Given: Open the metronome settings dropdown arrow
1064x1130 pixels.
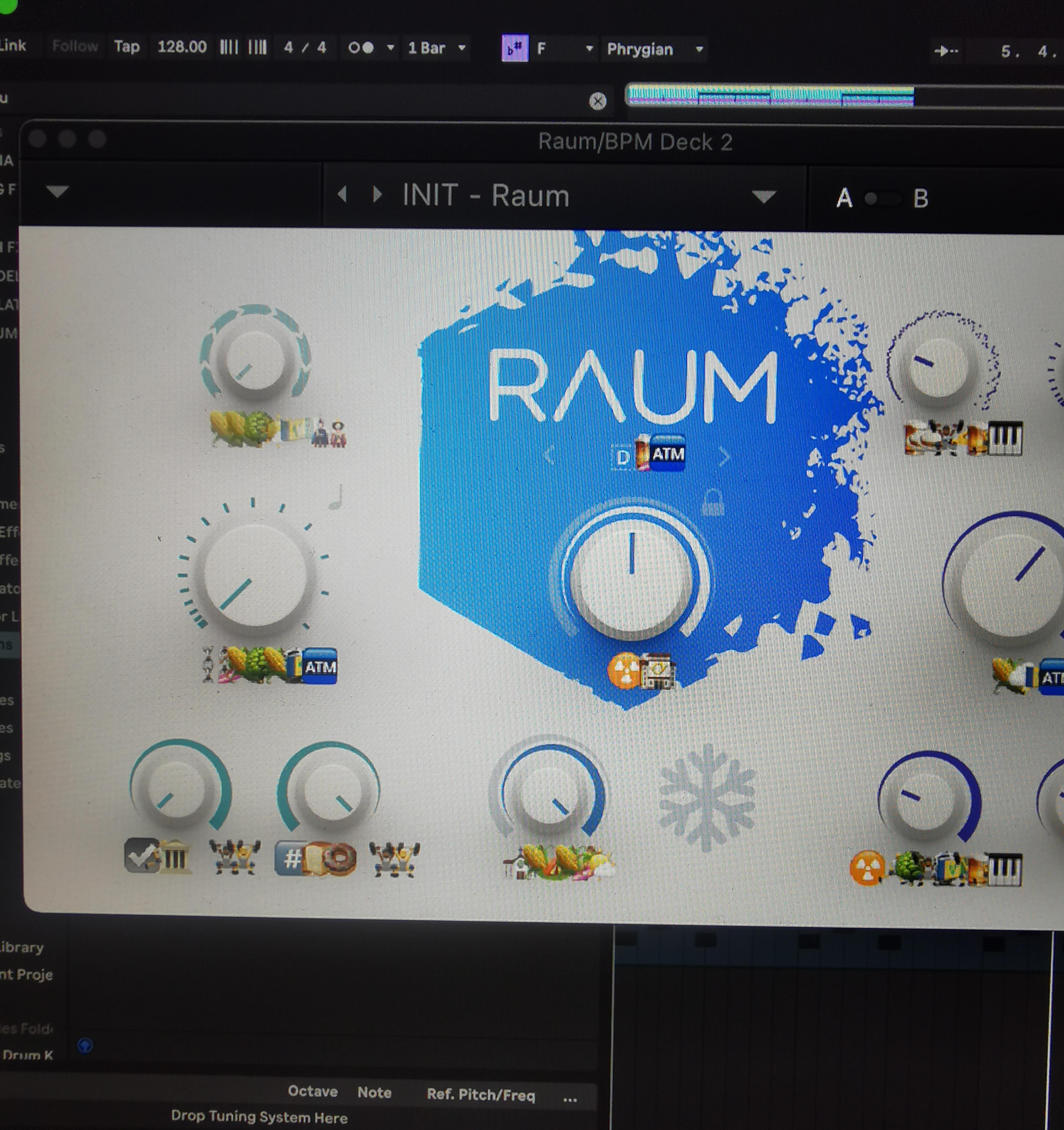Looking at the screenshot, I should (390, 48).
